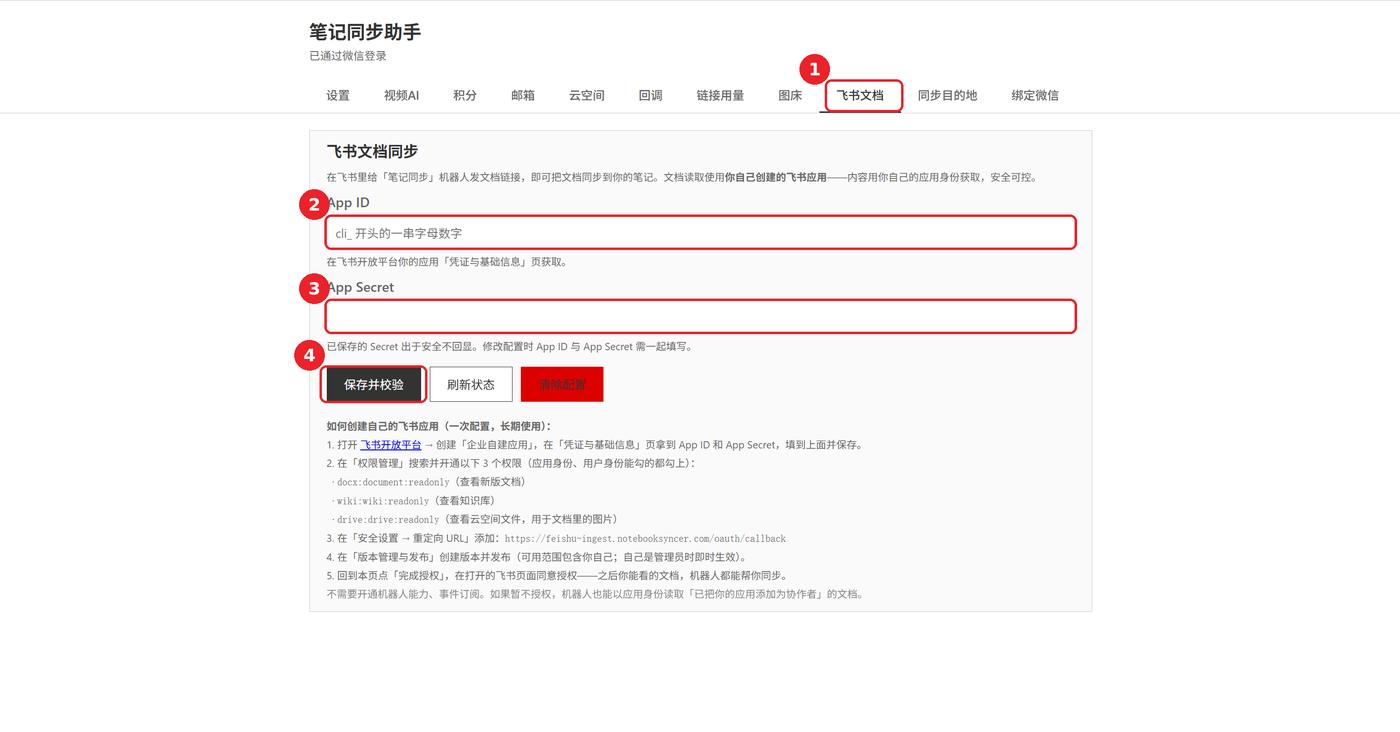
Task: Open the 回调 tab
Action: pyautogui.click(x=651, y=96)
